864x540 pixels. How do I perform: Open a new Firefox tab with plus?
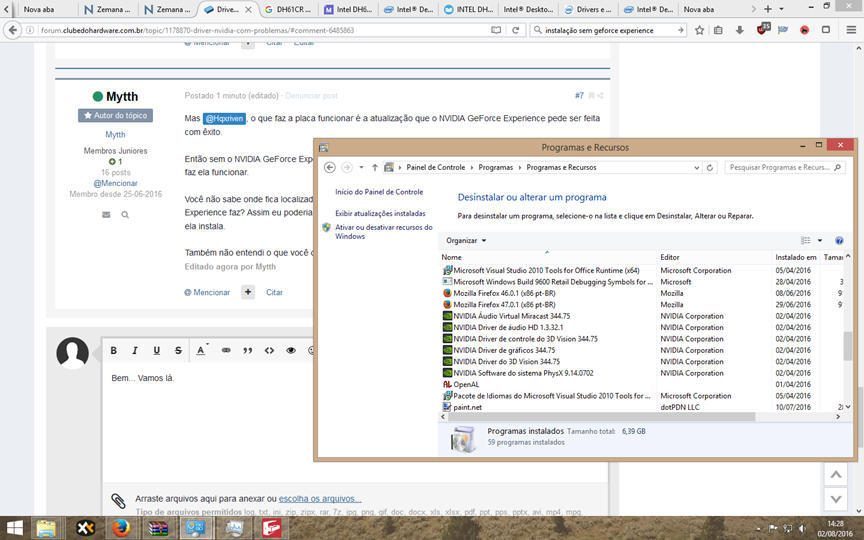pyautogui.click(x=768, y=9)
